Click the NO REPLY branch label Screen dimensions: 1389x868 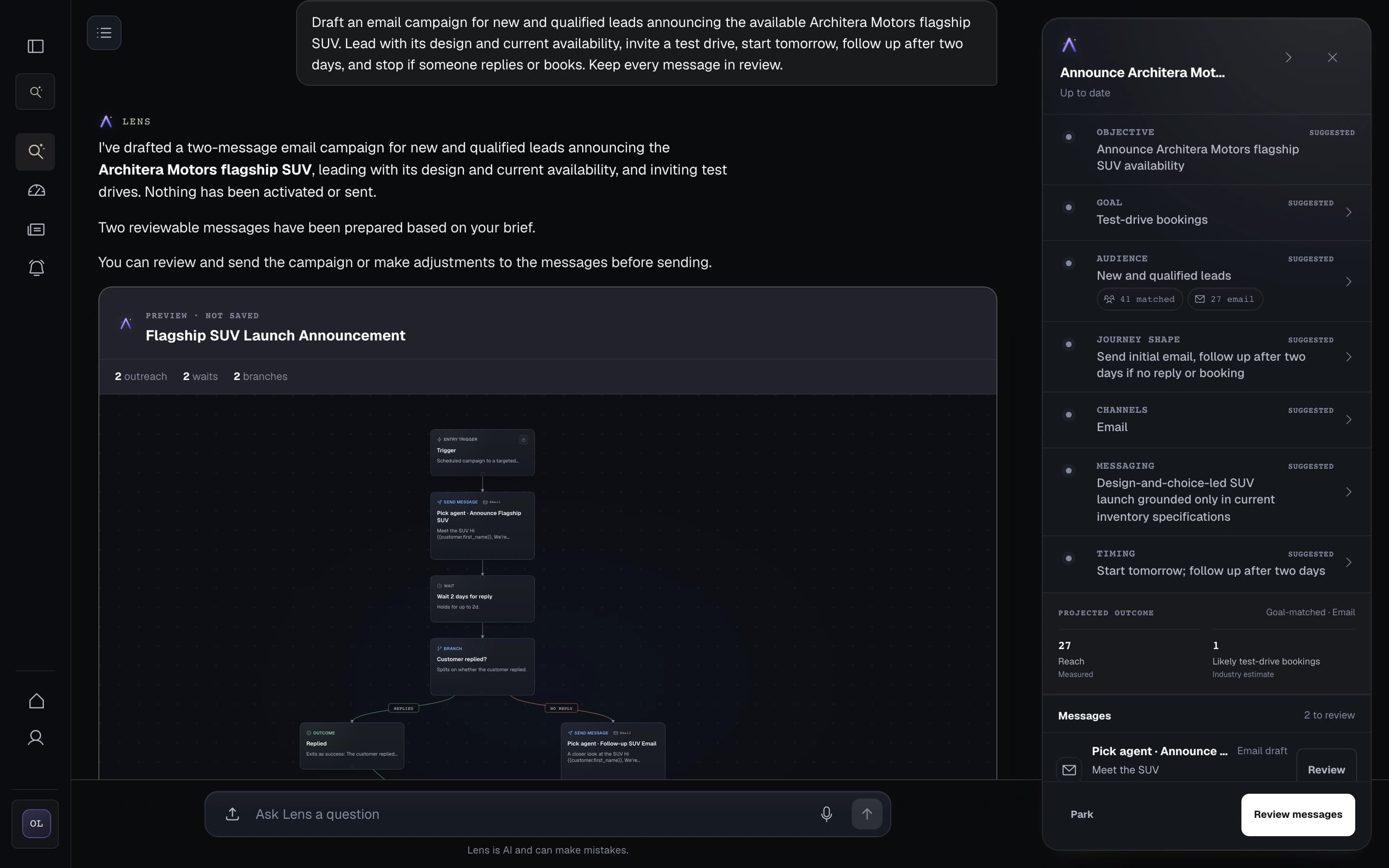pos(561,708)
